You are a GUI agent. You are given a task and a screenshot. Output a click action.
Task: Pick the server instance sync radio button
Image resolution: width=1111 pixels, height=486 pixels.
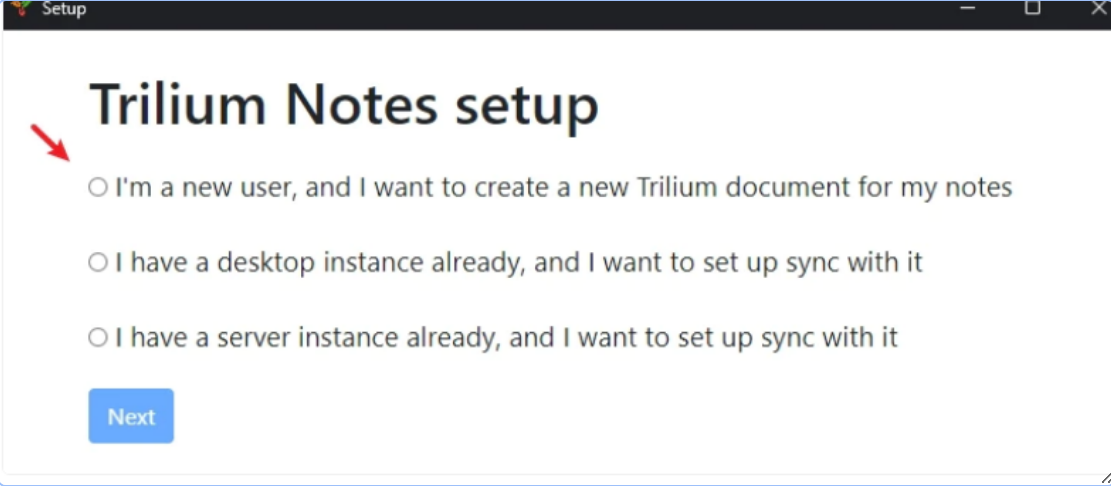[x=97, y=337]
